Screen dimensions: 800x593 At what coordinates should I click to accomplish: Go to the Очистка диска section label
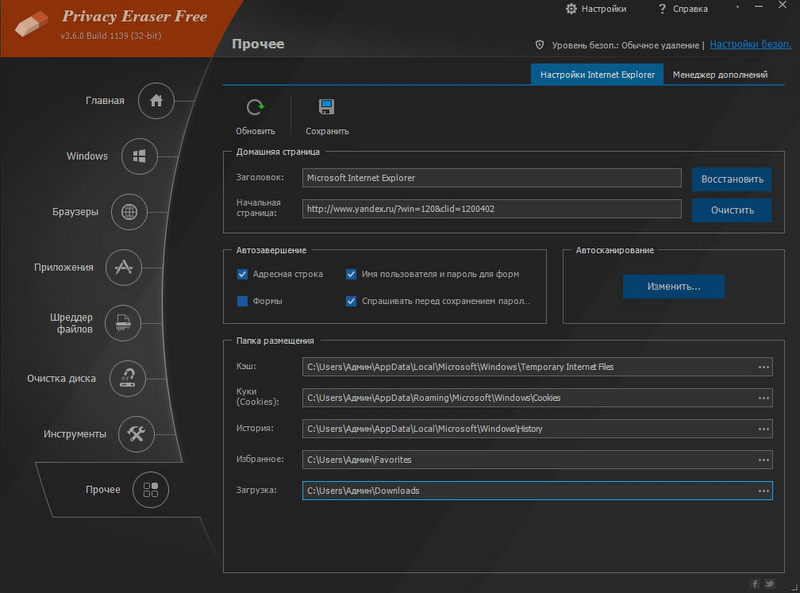point(61,379)
